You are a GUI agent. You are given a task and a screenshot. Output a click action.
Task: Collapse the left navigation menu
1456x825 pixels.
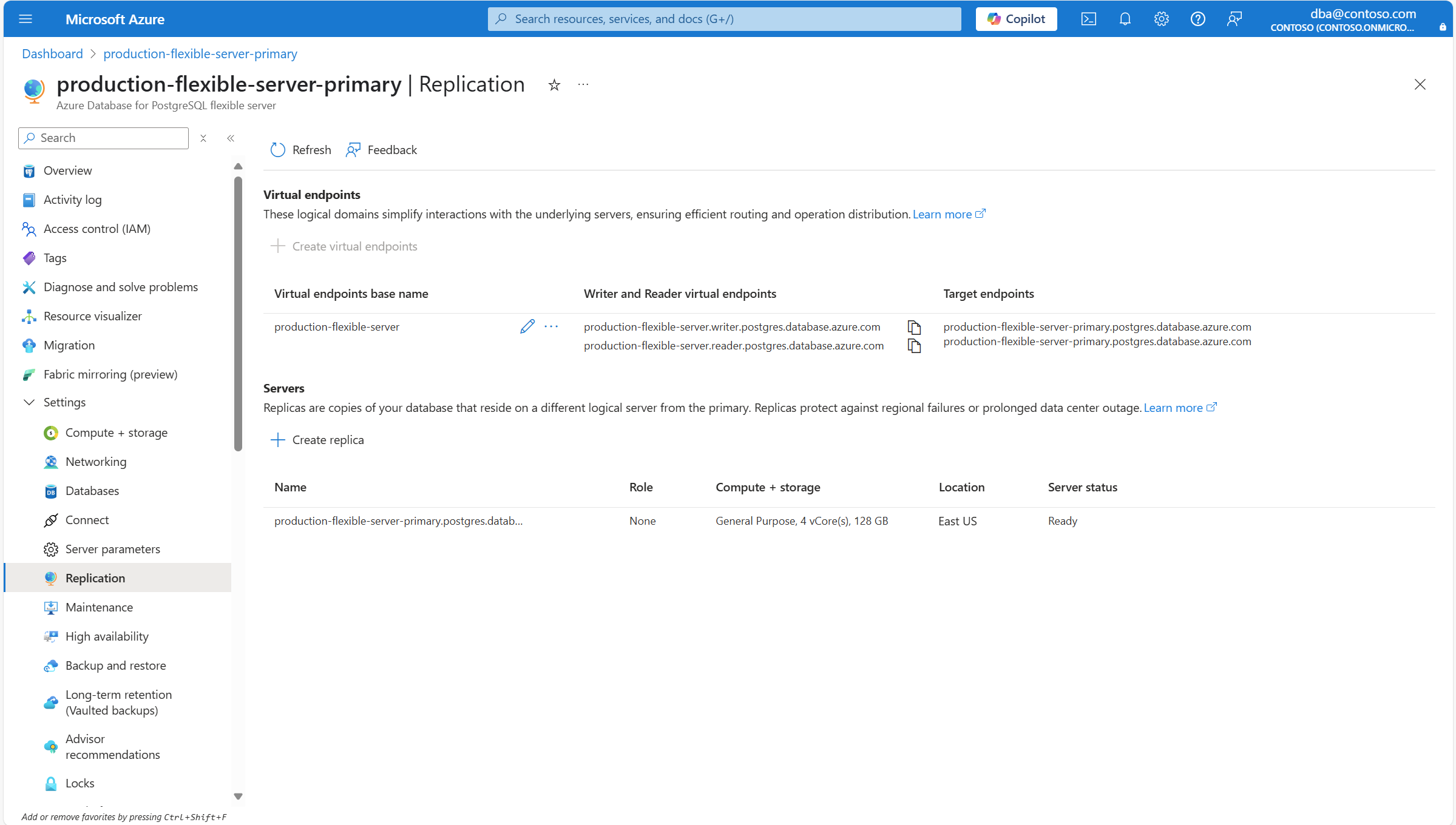[231, 138]
